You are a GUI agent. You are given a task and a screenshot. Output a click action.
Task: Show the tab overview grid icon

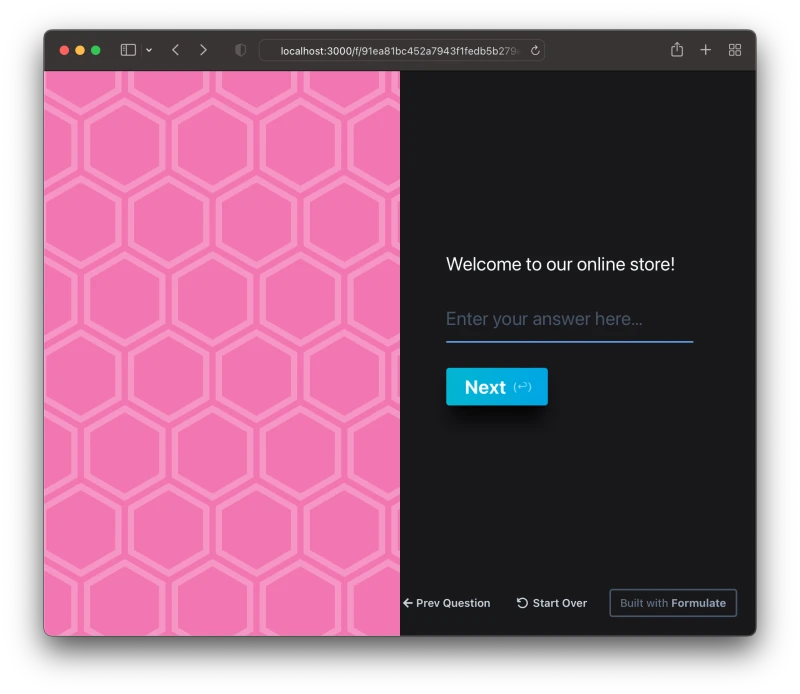[x=735, y=50]
